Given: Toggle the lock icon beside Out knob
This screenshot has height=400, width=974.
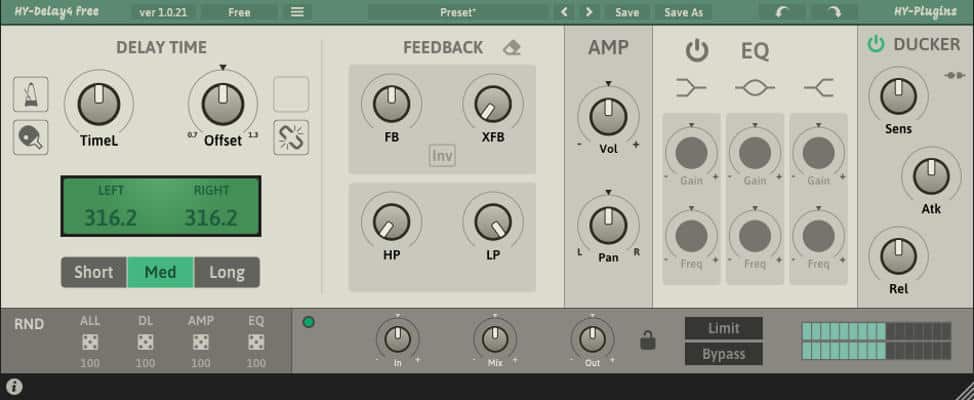Looking at the screenshot, I should point(648,341).
